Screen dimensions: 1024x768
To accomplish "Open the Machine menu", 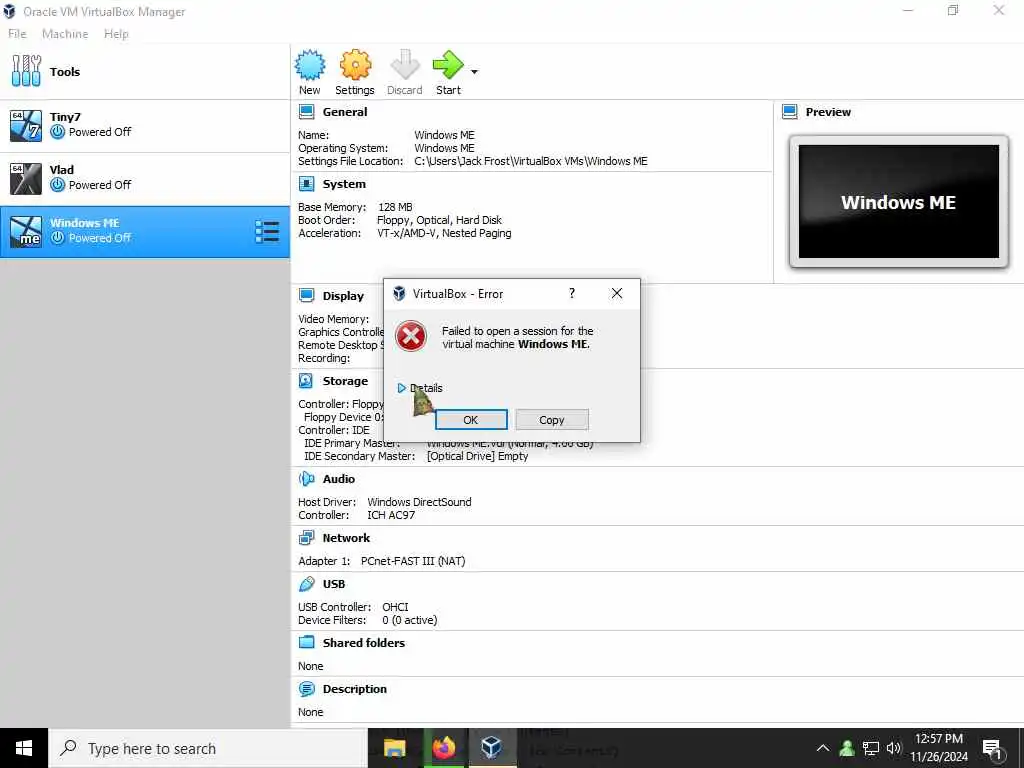I will [x=65, y=34].
